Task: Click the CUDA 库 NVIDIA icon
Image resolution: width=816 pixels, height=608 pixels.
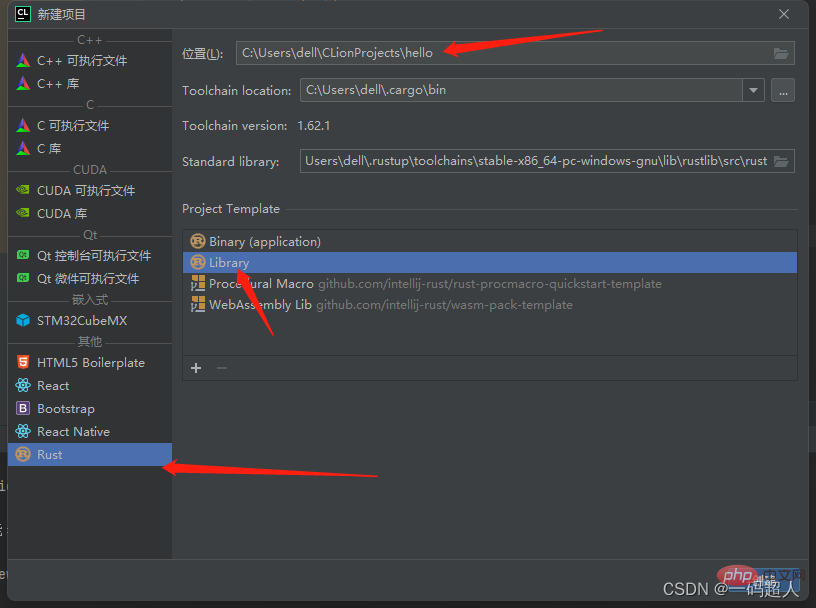Action: (x=23, y=213)
